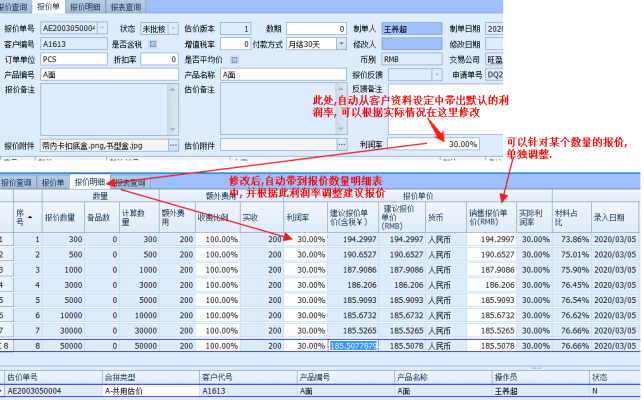Select lower 报价明细 tab

(x=90, y=182)
